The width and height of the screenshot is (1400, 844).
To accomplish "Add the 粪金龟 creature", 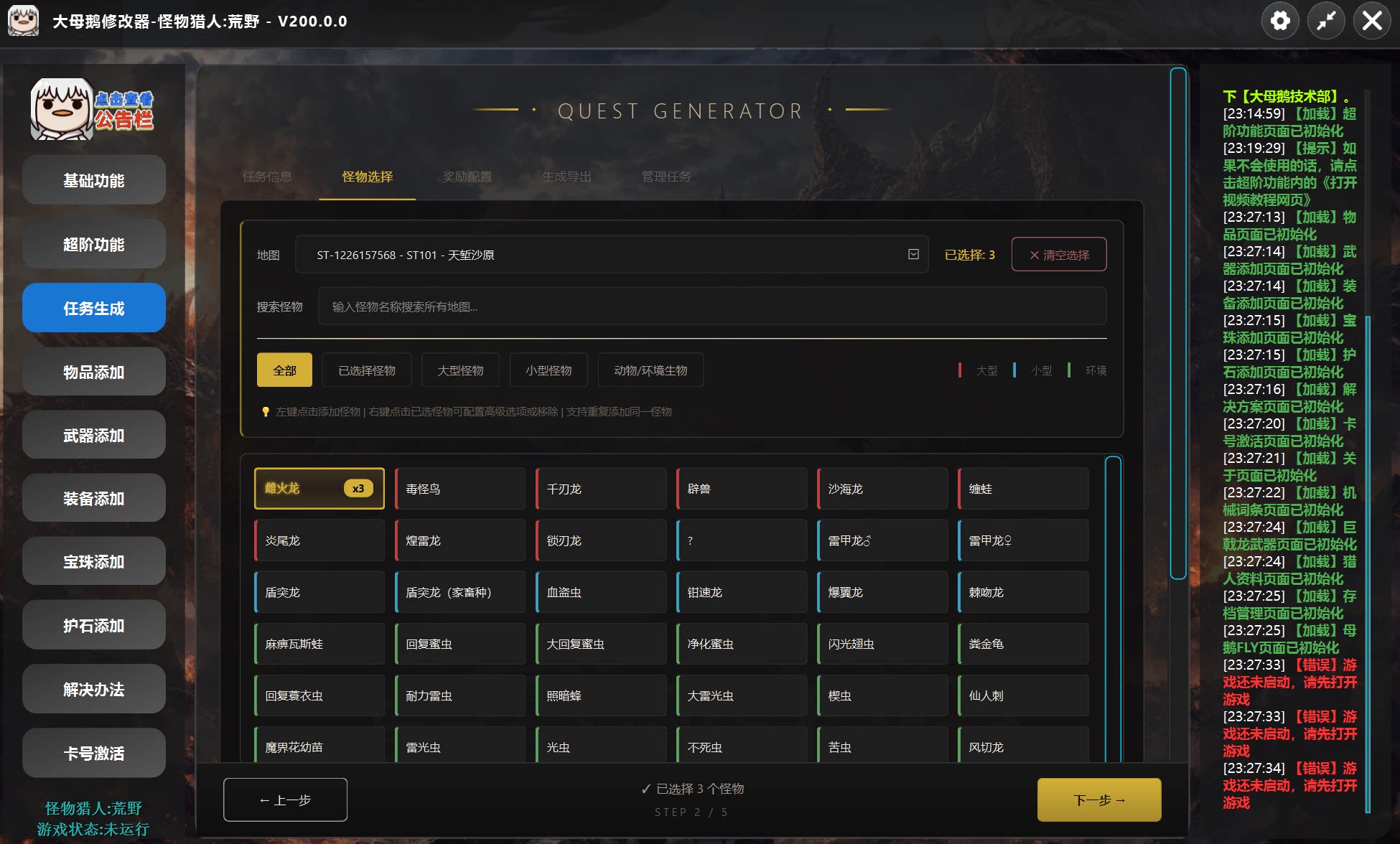I will click(x=1023, y=644).
